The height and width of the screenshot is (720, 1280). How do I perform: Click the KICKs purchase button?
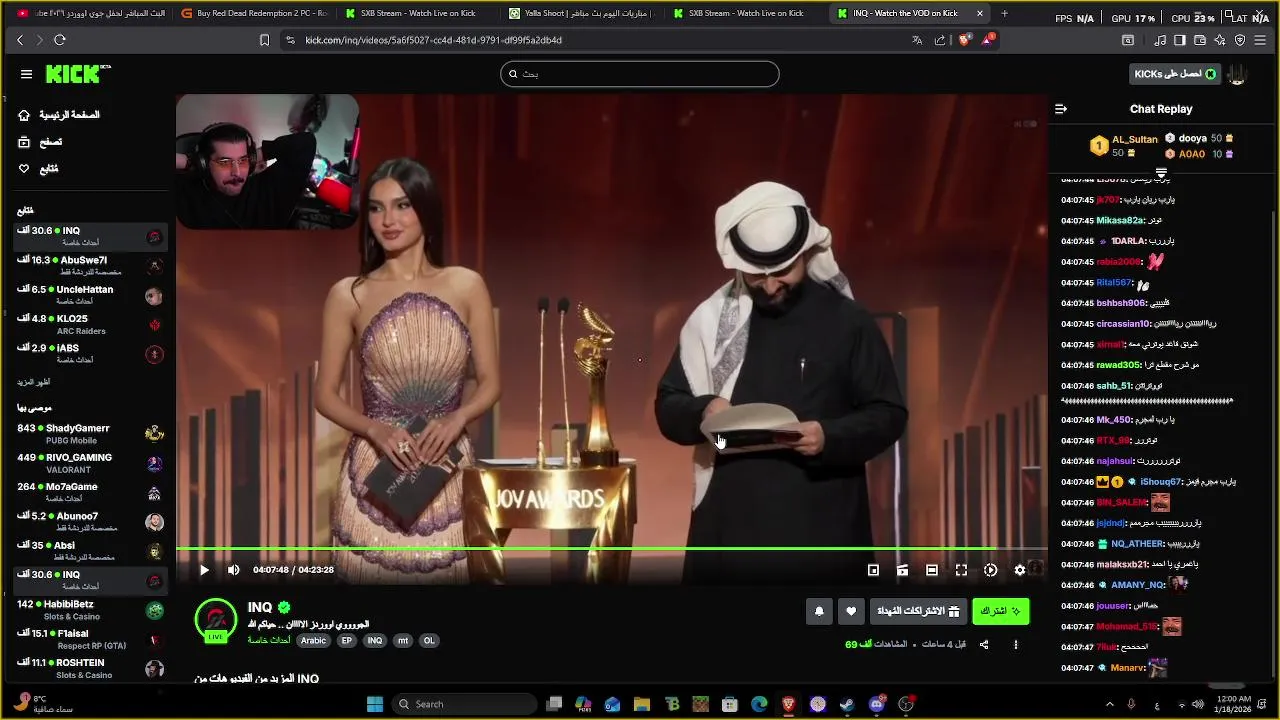[1175, 74]
